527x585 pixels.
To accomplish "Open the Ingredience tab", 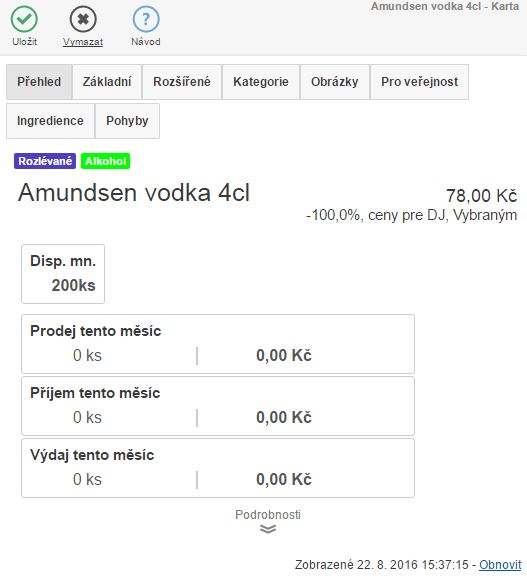I will click(x=50, y=121).
